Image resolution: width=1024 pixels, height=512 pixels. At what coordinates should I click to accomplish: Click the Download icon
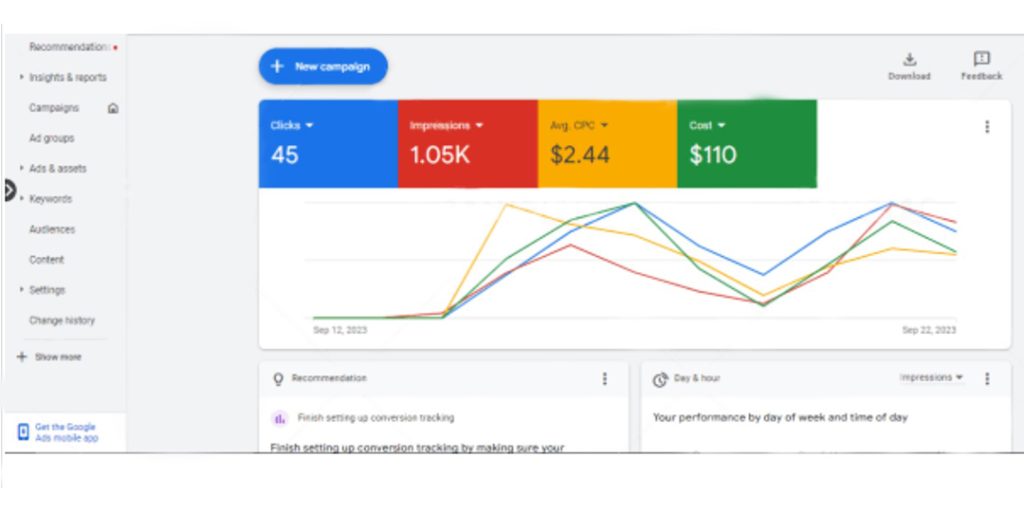pos(909,59)
